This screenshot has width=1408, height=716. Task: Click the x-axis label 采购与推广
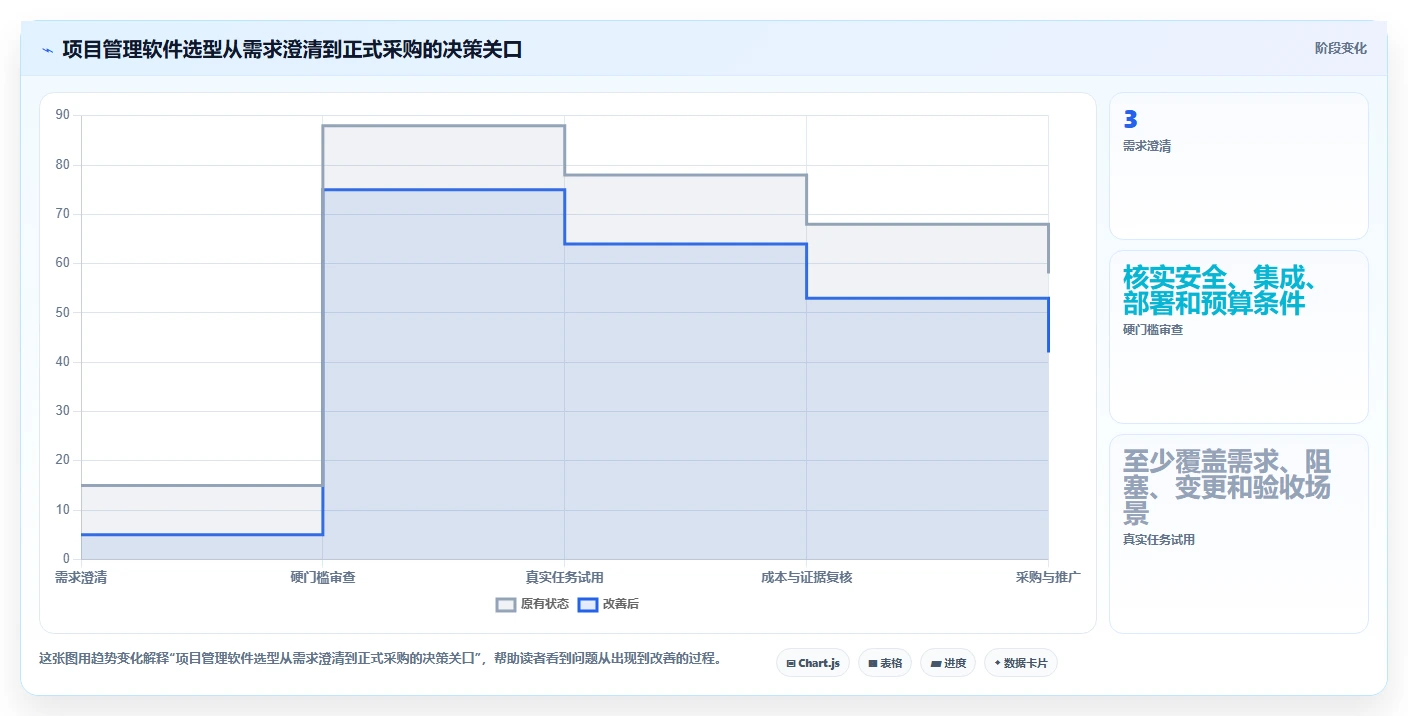[x=1048, y=577]
